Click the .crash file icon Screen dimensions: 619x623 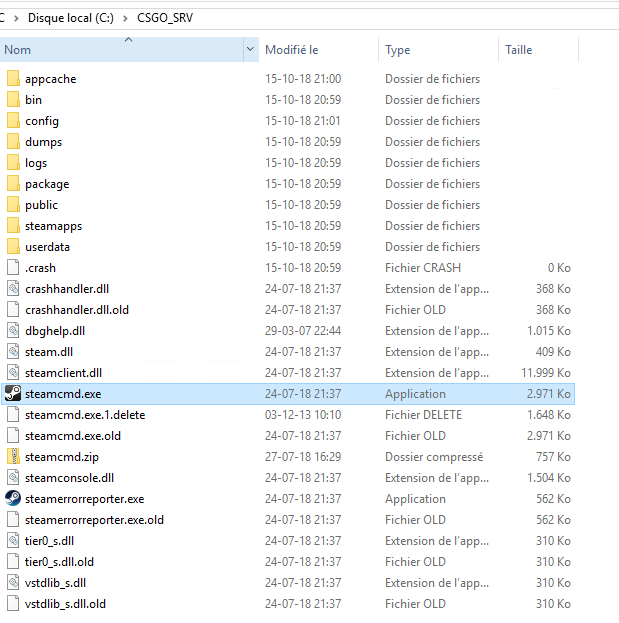pyautogui.click(x=13, y=267)
